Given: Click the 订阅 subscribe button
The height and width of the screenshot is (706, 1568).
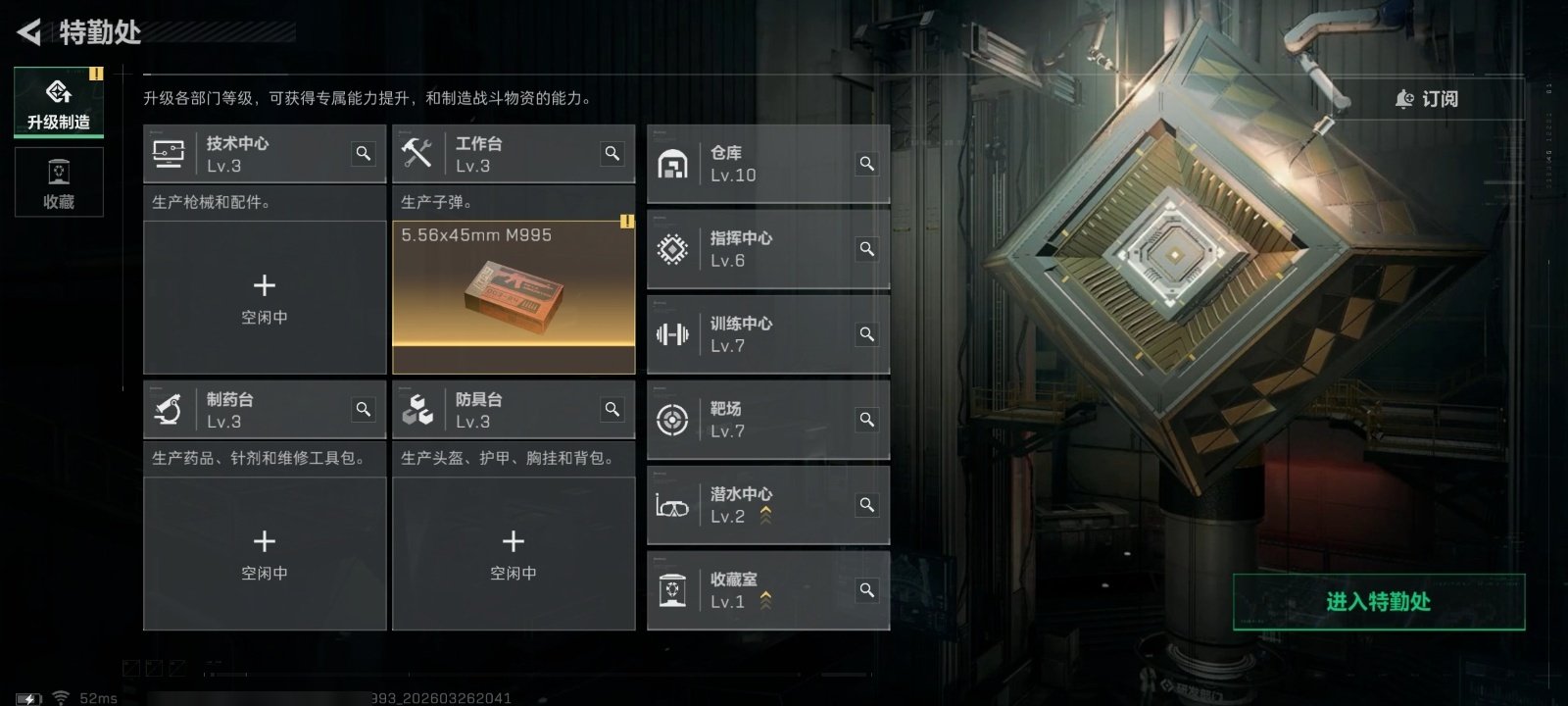Looking at the screenshot, I should tap(1427, 99).
